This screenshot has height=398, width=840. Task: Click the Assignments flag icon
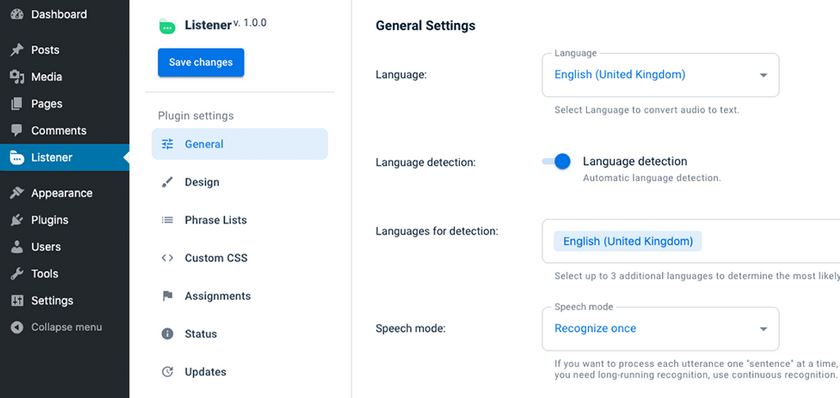pos(168,296)
